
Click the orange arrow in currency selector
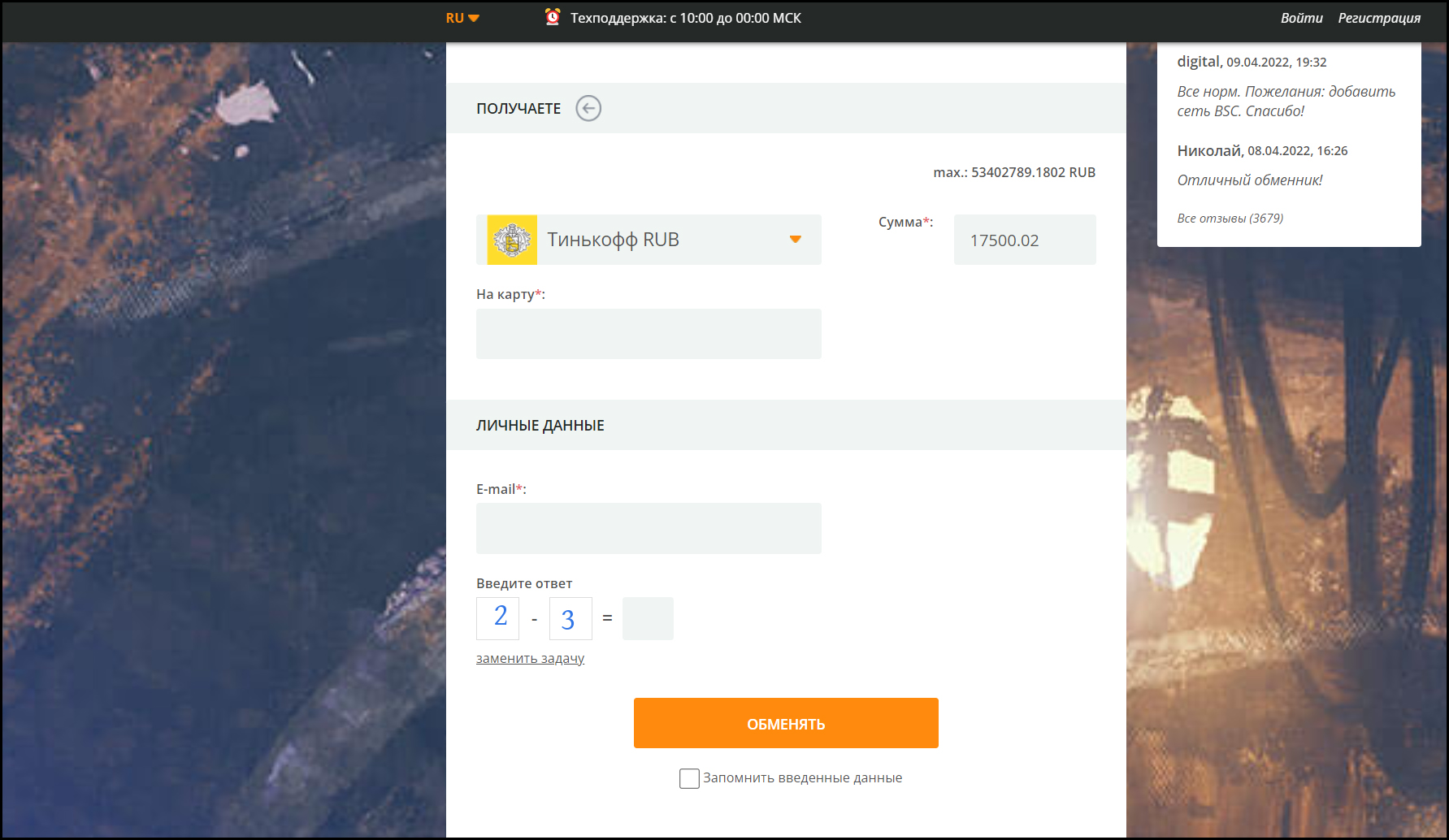click(x=796, y=240)
